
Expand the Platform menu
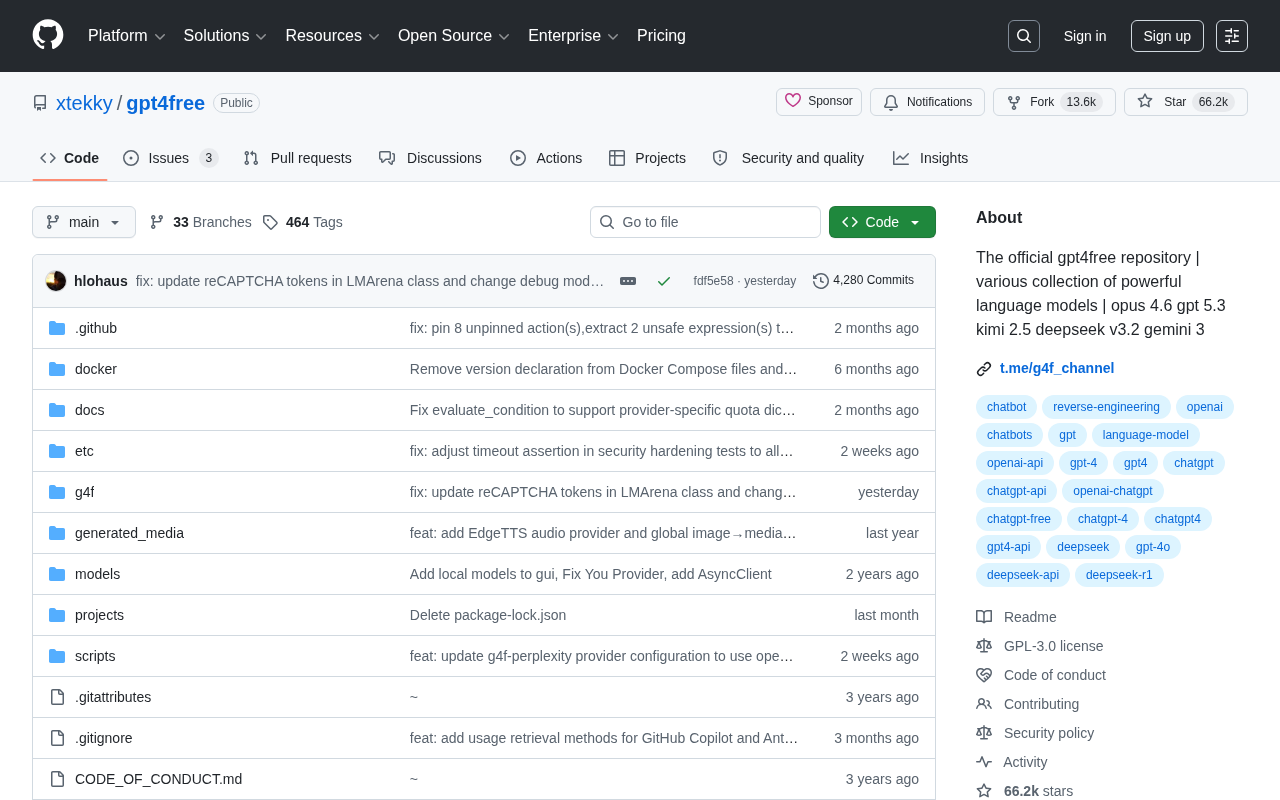127,36
